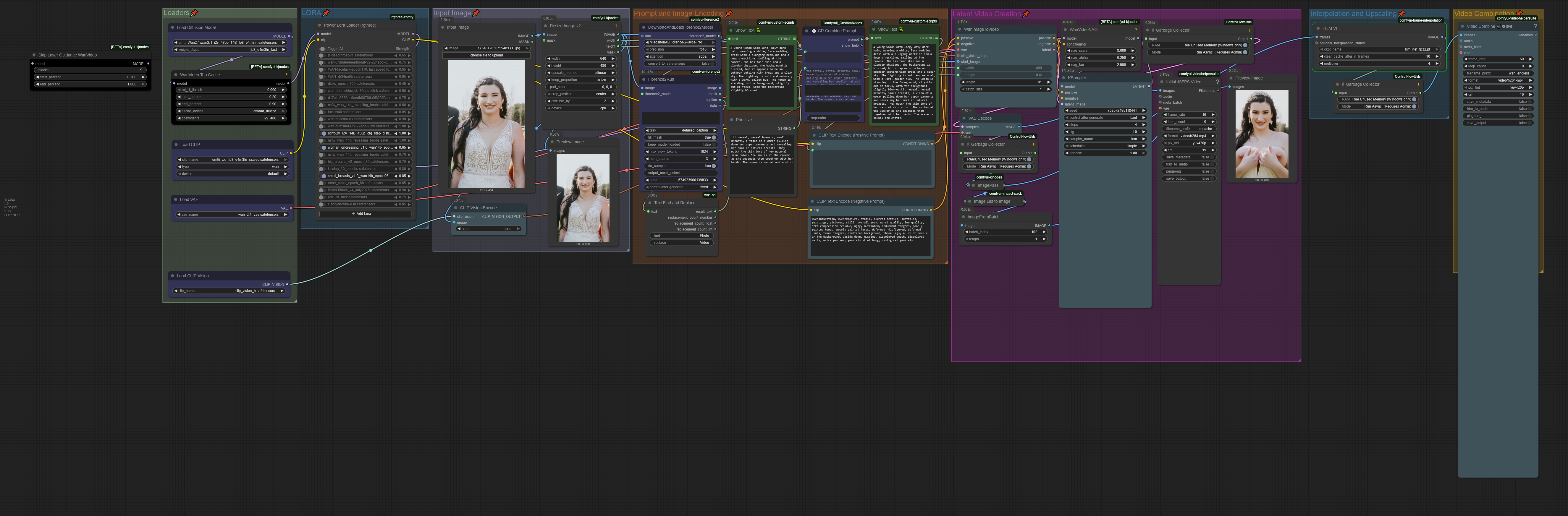Open help icon on Resize Image v2 node
Screen dimensions: 1568x516
pyautogui.click(x=616, y=26)
